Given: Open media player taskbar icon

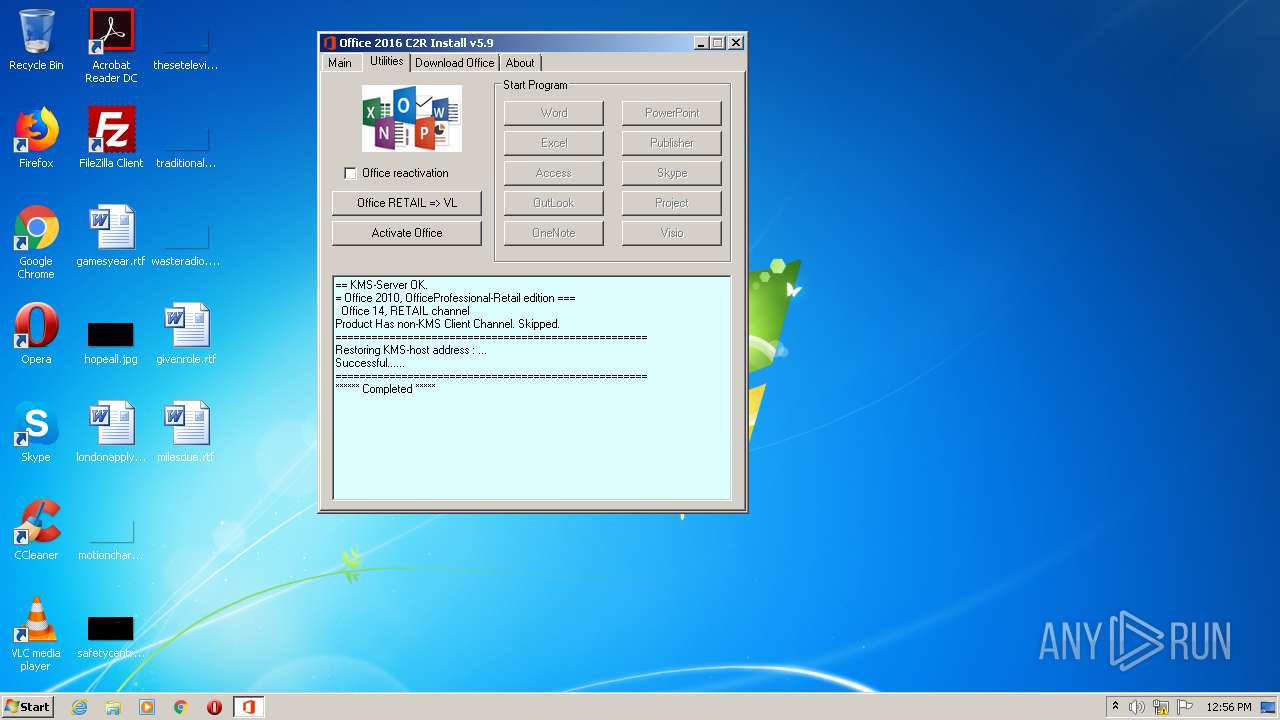Looking at the screenshot, I should [x=147, y=707].
